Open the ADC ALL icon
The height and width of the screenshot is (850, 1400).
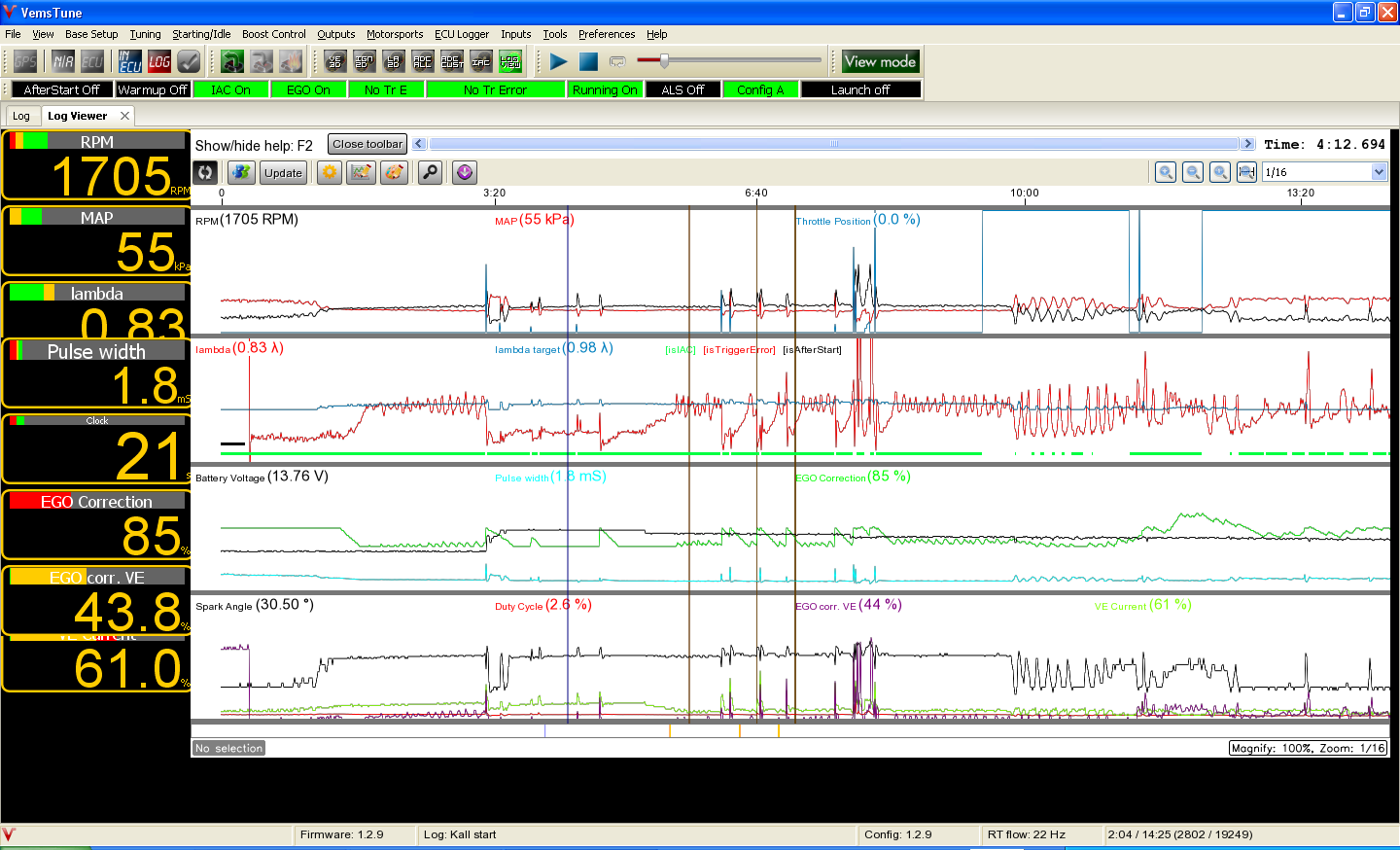(x=423, y=62)
